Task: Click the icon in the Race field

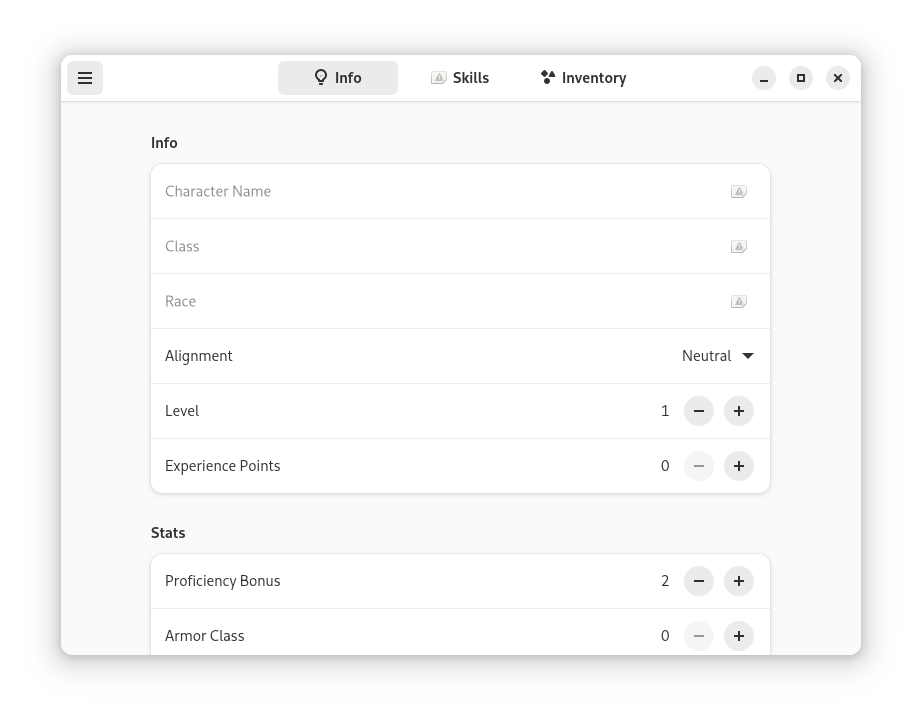Action: point(739,302)
